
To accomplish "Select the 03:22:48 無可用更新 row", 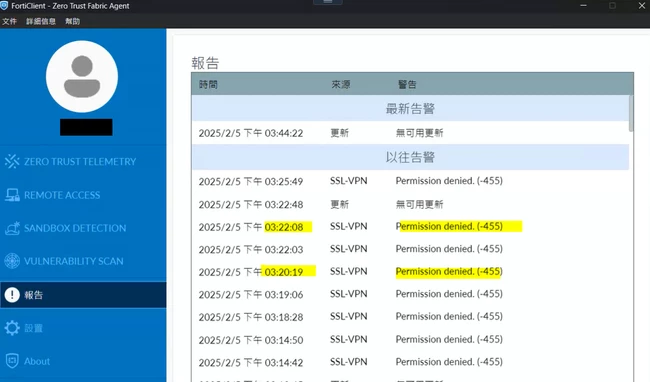I will [x=410, y=204].
